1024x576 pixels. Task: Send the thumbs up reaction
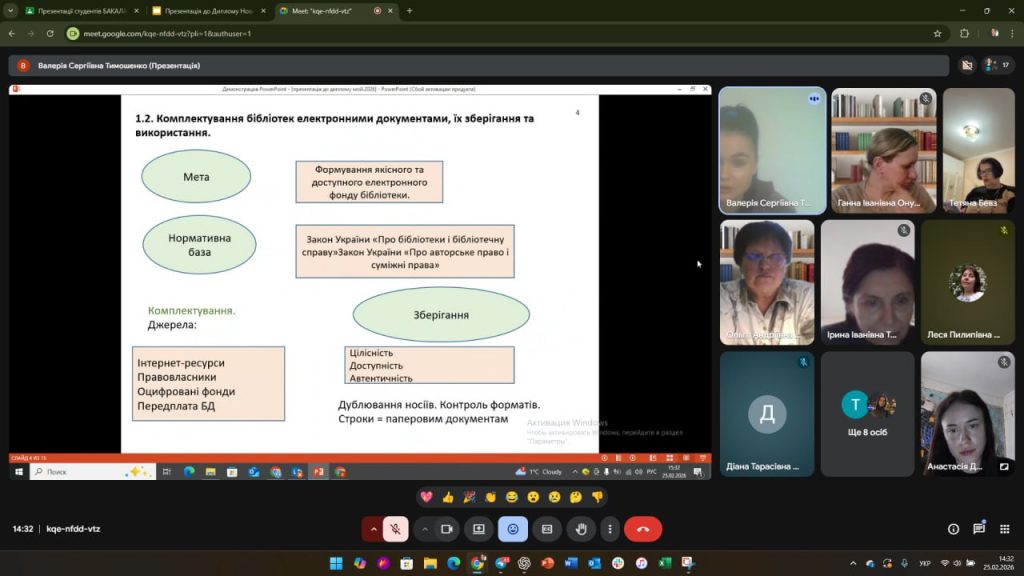(447, 497)
